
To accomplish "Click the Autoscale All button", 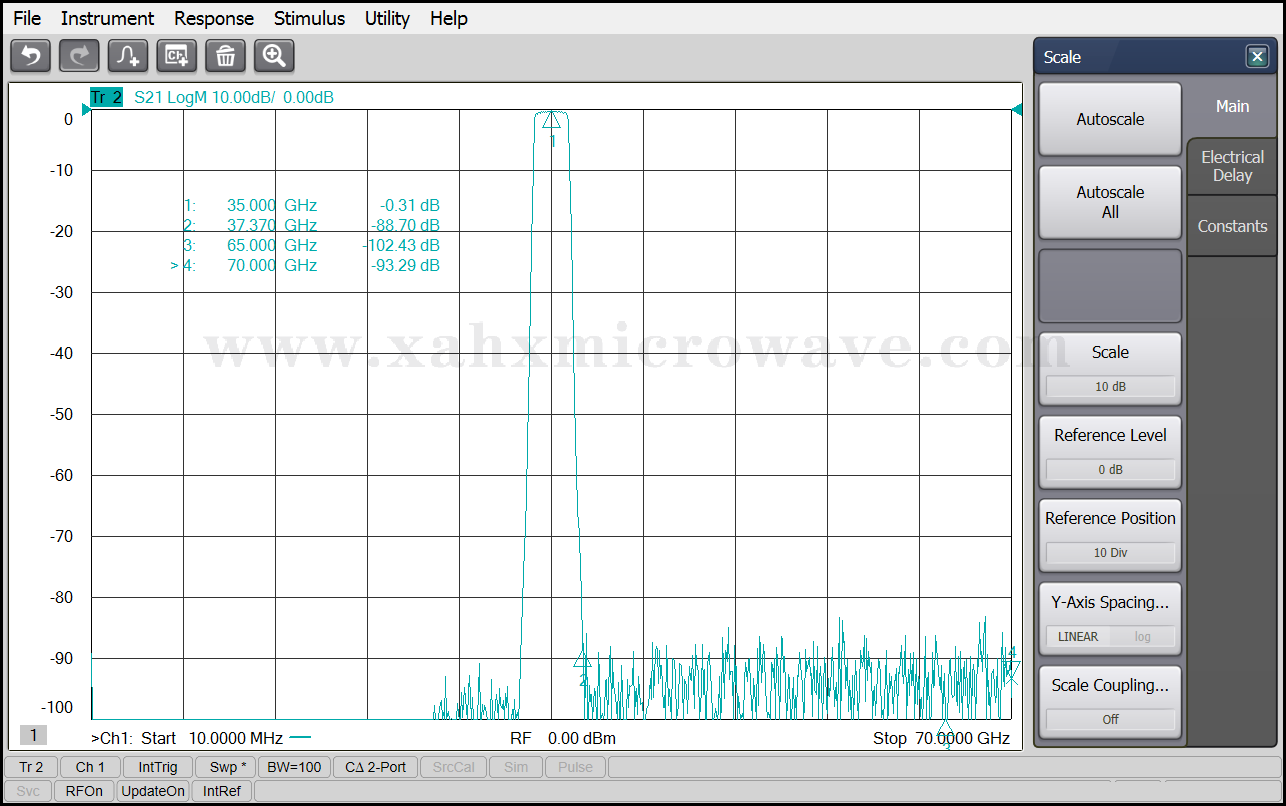I will click(1110, 202).
